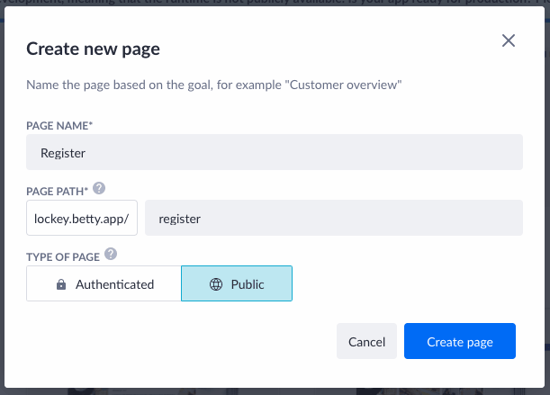Edit the page path field containing register
The image size is (550, 395).
(334, 218)
